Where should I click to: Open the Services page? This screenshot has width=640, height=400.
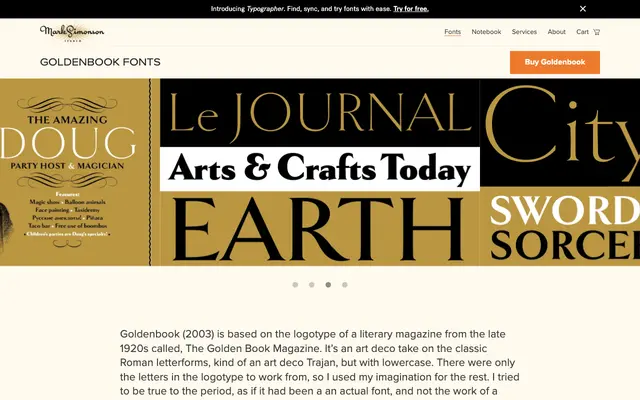coord(524,32)
